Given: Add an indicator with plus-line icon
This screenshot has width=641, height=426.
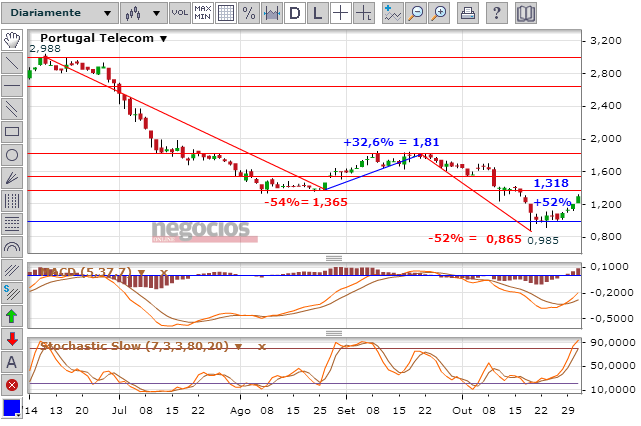Looking at the screenshot, I should click(x=392, y=13).
